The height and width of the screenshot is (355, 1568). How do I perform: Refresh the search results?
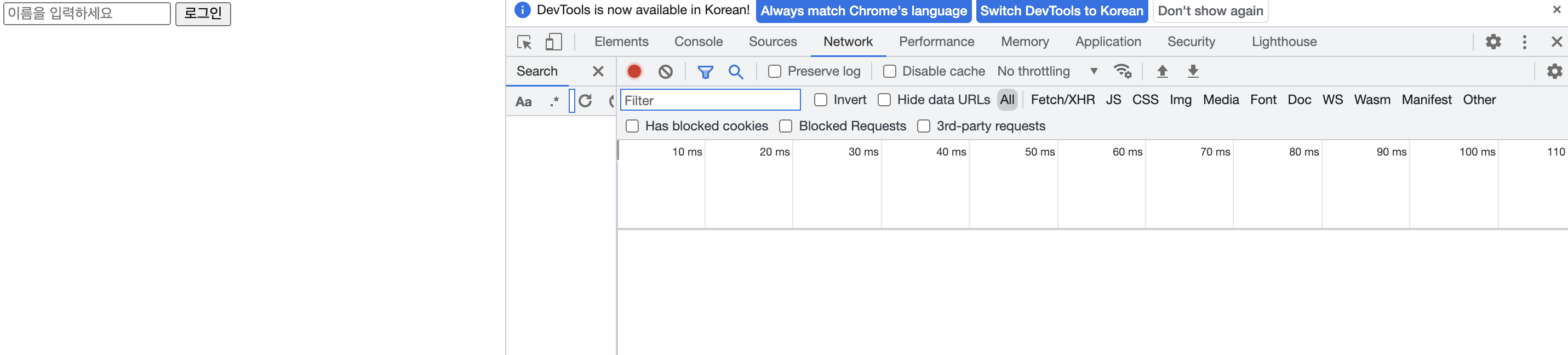coord(585,101)
